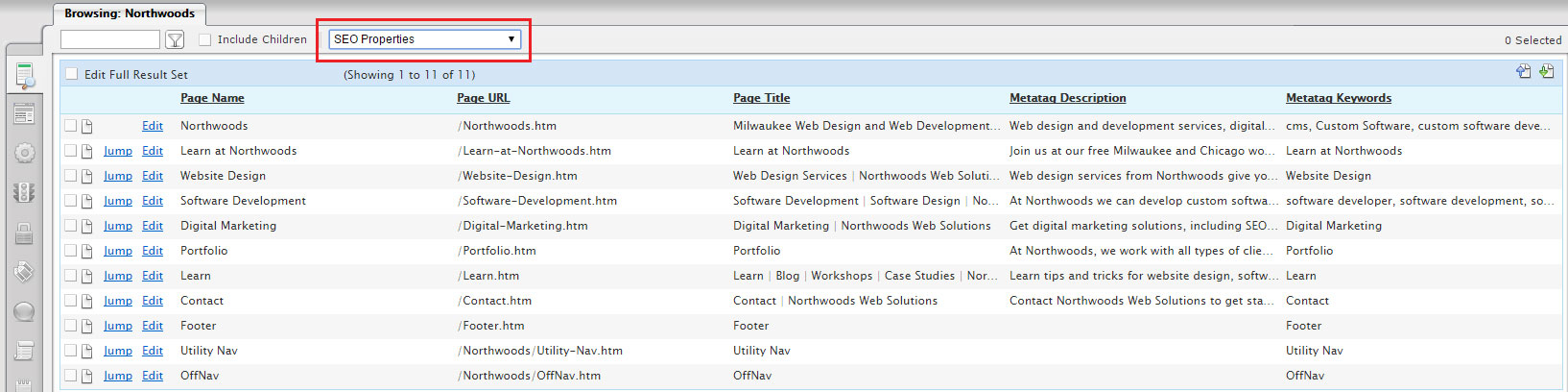
Task: Open the tag sidebar icon
Action: 24,272
